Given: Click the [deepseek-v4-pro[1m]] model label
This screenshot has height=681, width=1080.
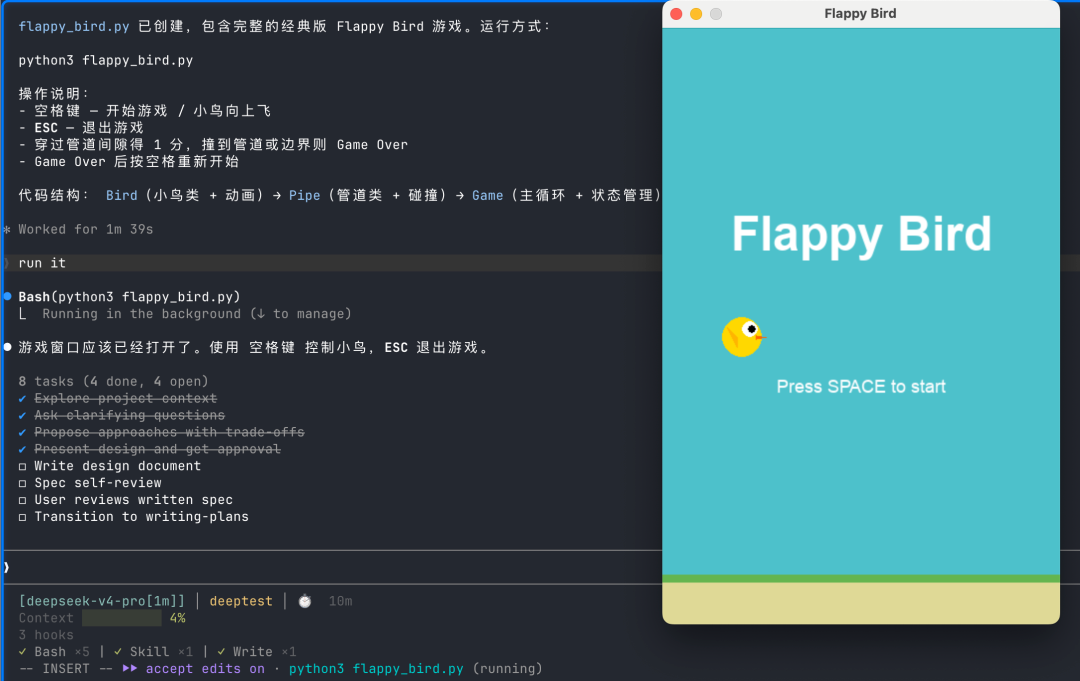Looking at the screenshot, I should pos(102,601).
